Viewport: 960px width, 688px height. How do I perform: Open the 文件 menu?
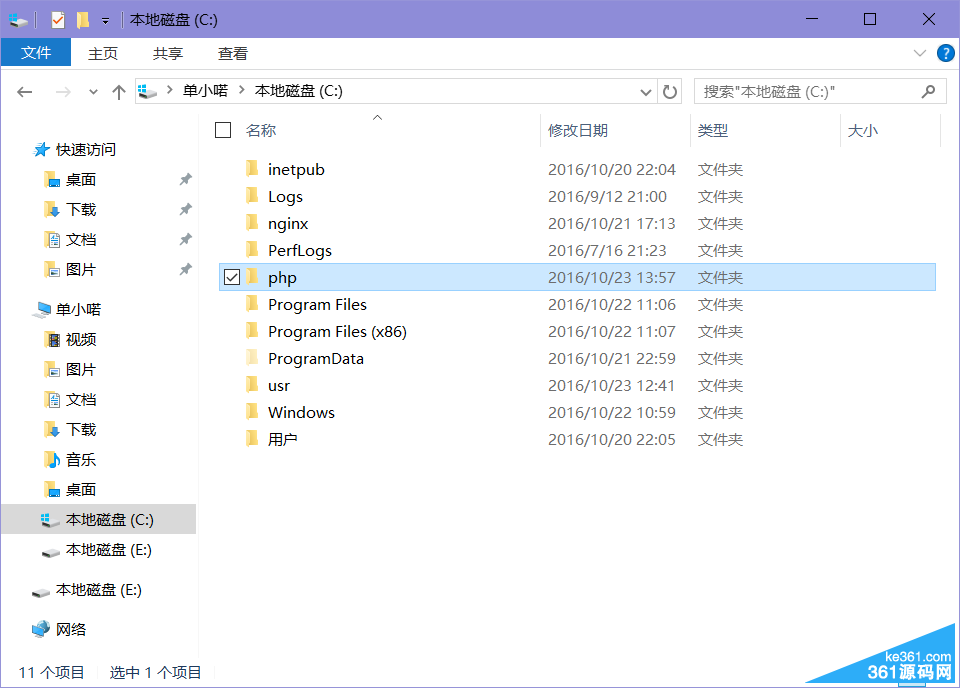(36, 53)
